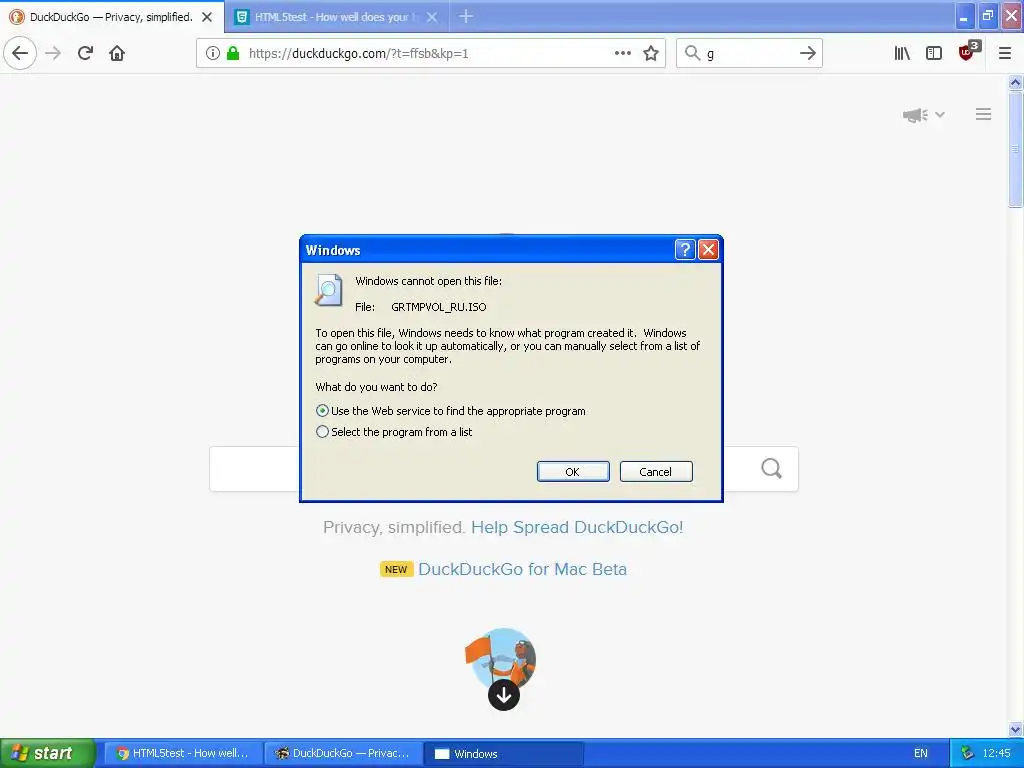The width and height of the screenshot is (1024, 768).
Task: Open the browser home page
Action: point(117,53)
